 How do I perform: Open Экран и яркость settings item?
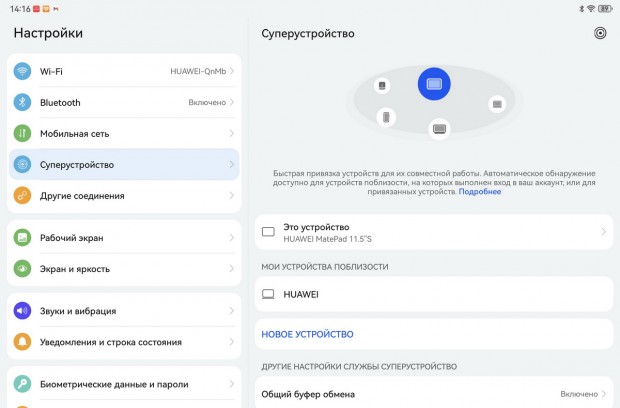click(x=124, y=269)
